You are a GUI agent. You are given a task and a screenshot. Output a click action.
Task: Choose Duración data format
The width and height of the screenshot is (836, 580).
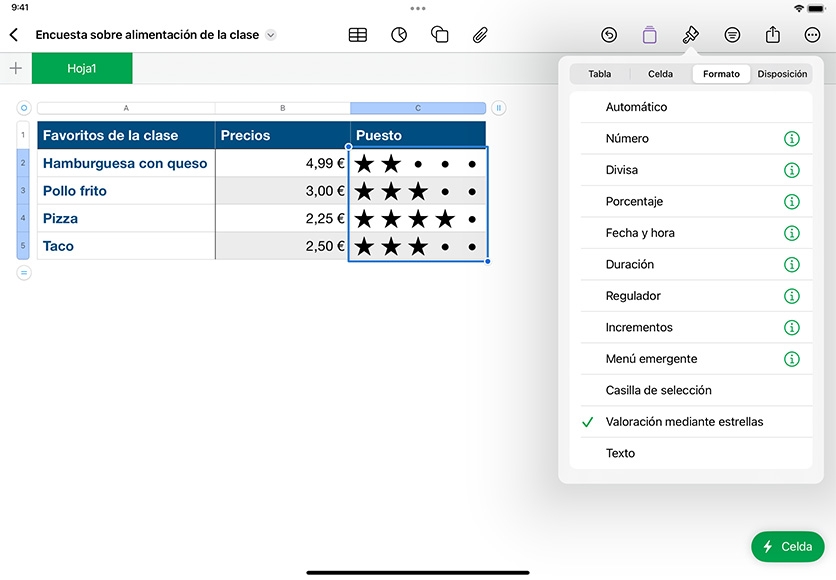pos(691,264)
